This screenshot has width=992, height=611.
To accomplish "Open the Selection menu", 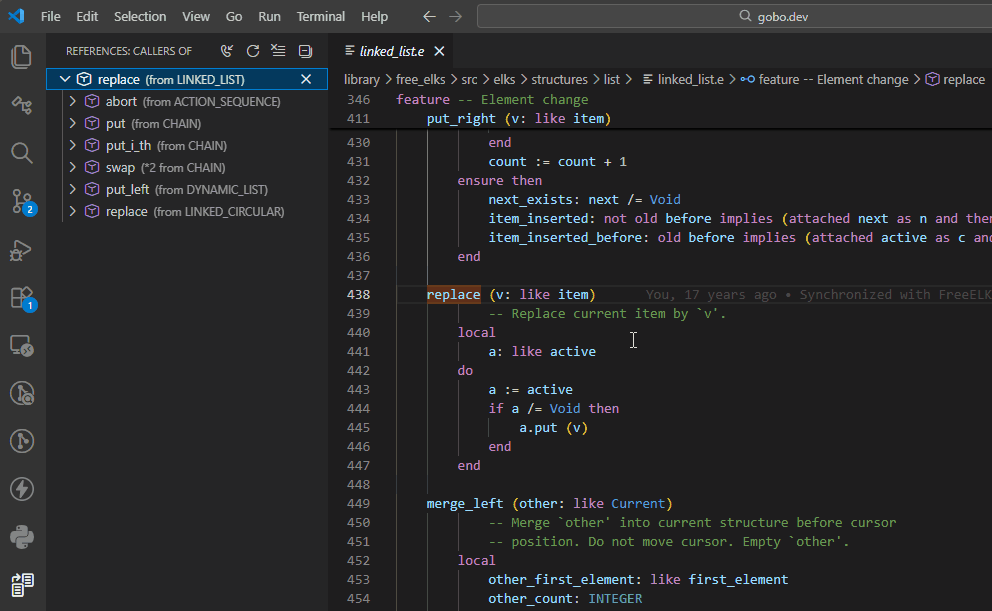I will (140, 17).
